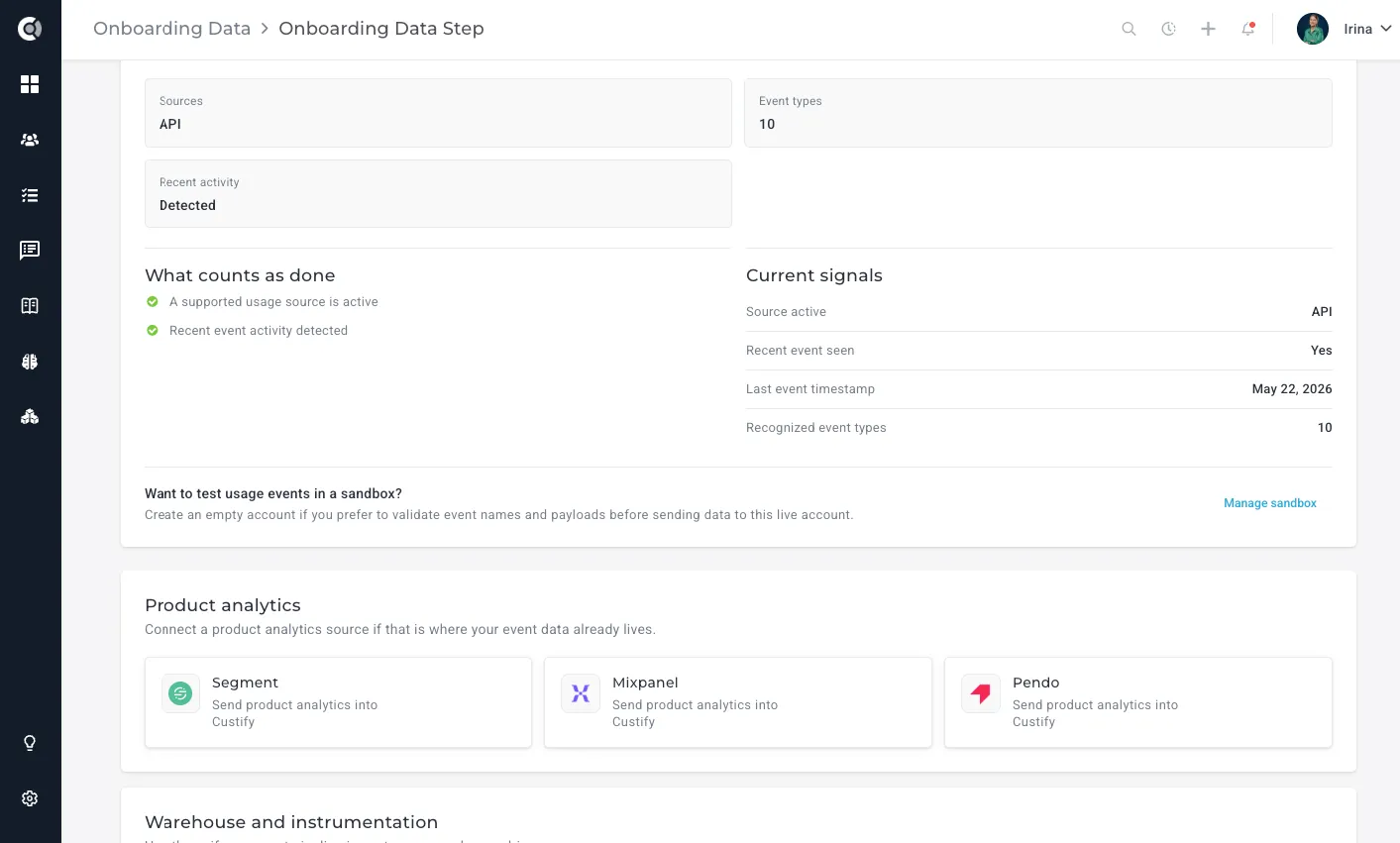
Task: Open the tasks checklist sidebar icon
Action: tap(30, 195)
